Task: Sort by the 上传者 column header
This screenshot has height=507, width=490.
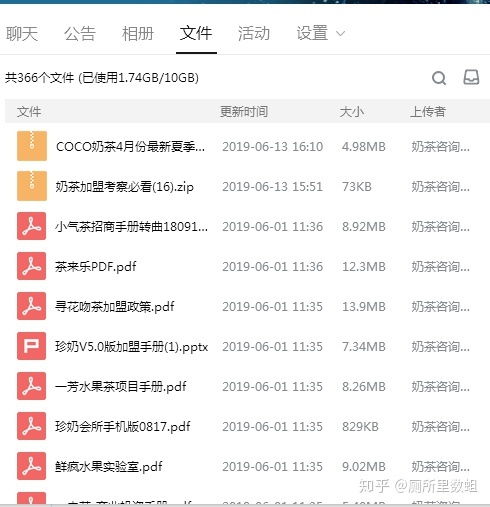Action: [x=428, y=112]
